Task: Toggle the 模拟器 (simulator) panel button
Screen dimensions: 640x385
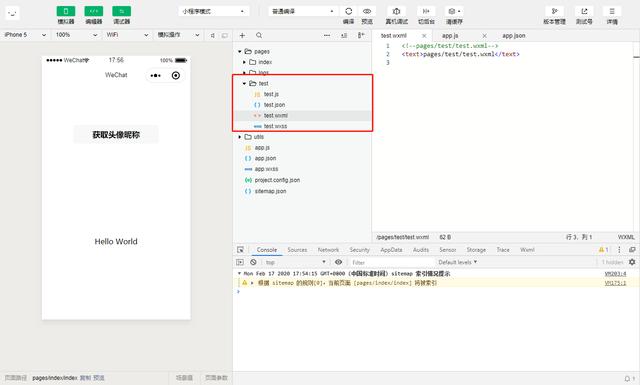Action: [x=66, y=11]
